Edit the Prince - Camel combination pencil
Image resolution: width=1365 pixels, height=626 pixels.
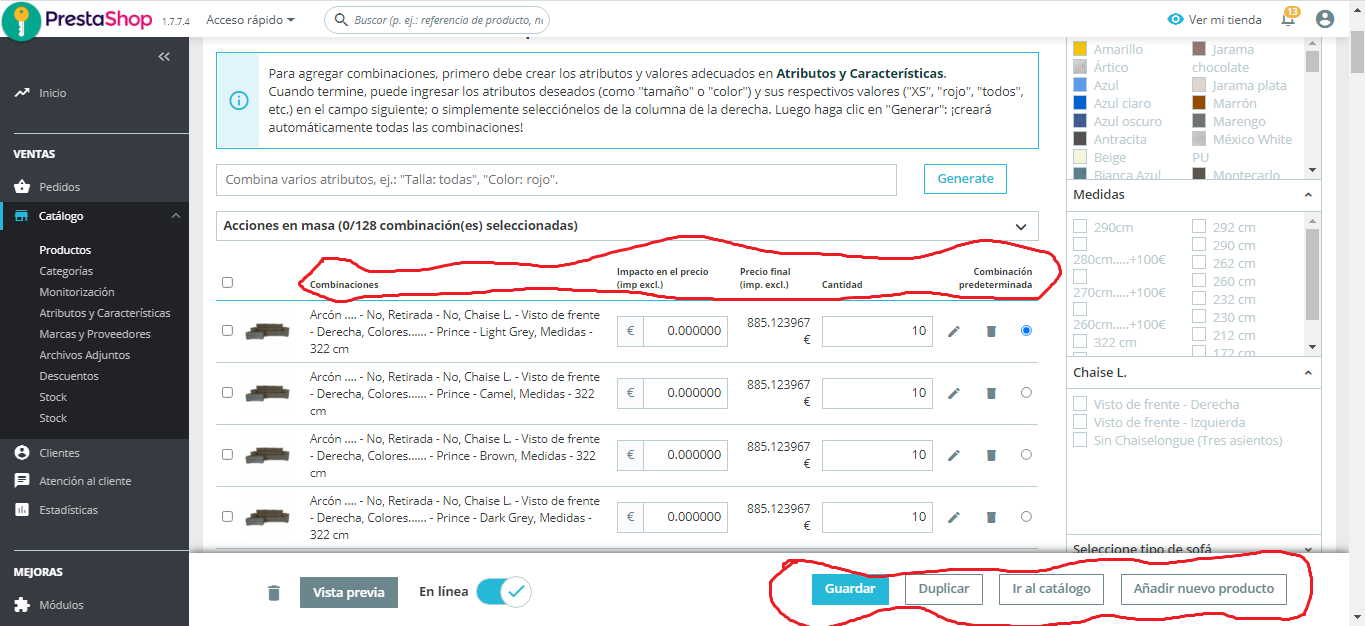pos(954,393)
